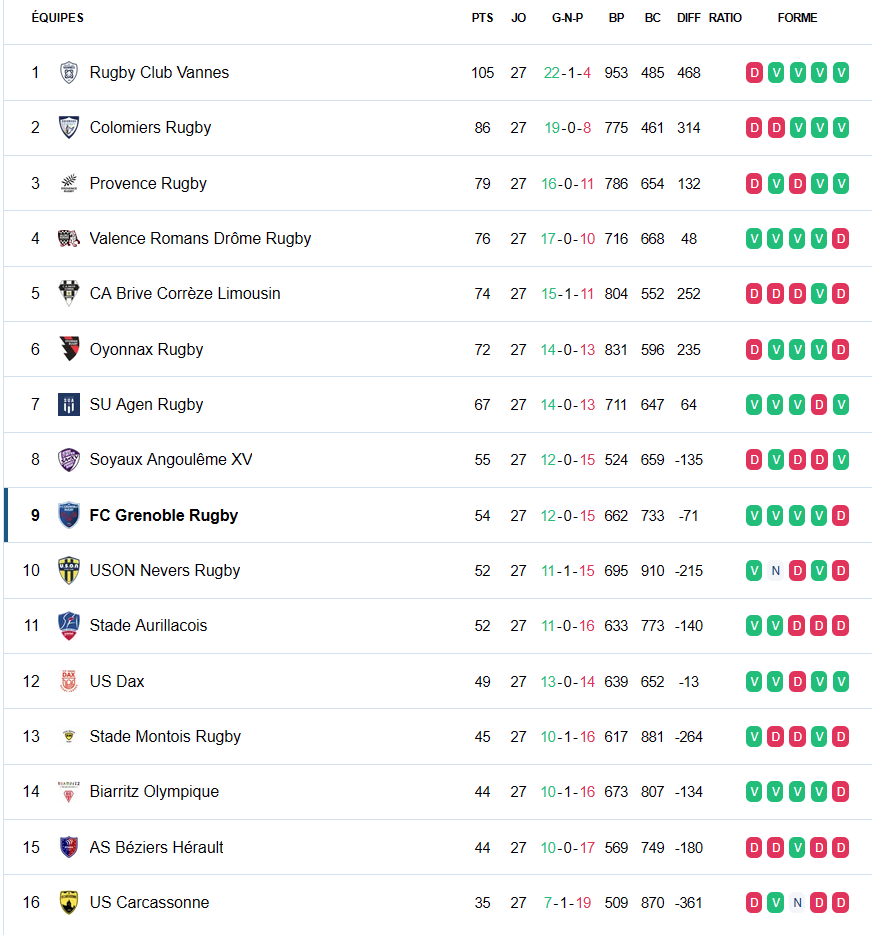Click the N draw badge in Nevers form
This screenshot has width=872, height=935.
tap(776, 570)
